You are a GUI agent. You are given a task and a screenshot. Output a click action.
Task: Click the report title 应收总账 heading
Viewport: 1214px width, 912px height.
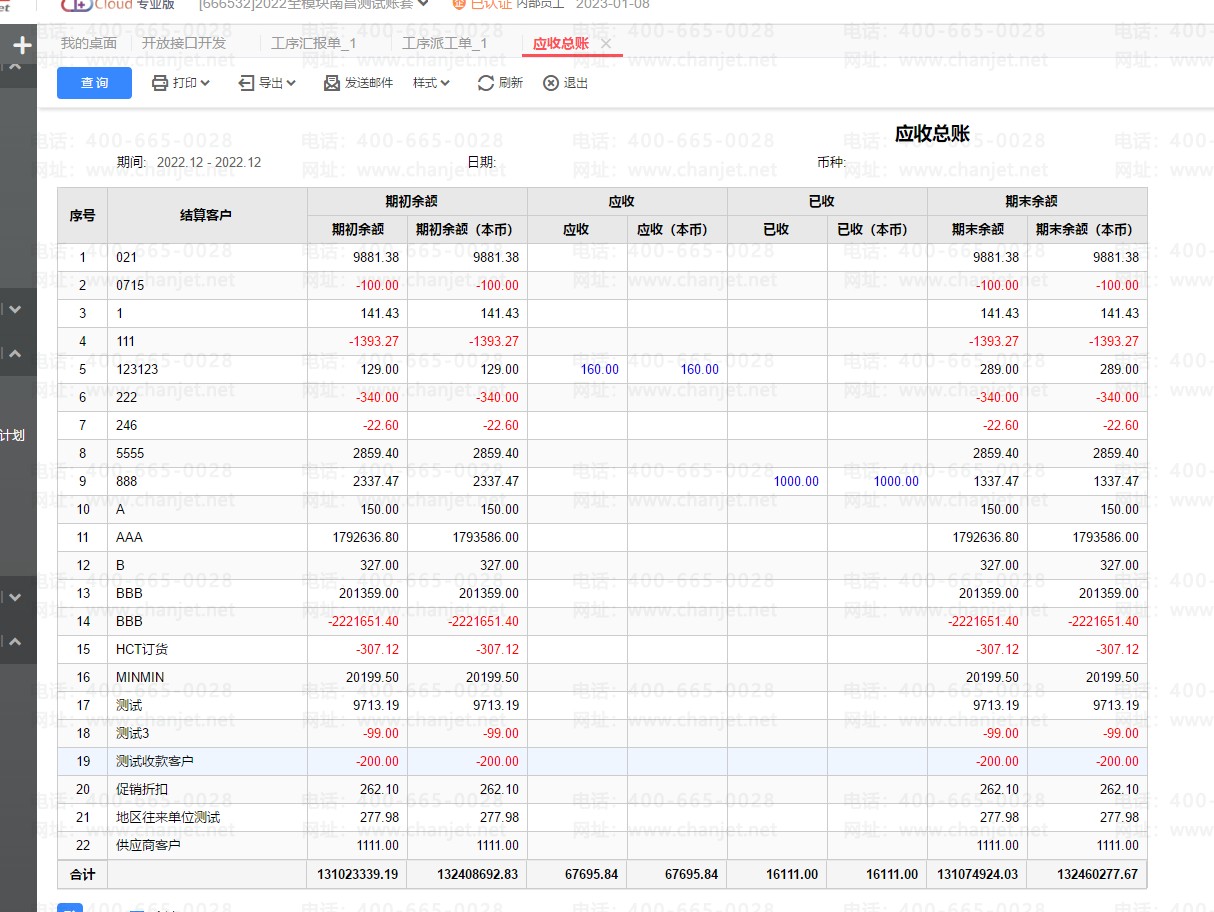[x=932, y=134]
